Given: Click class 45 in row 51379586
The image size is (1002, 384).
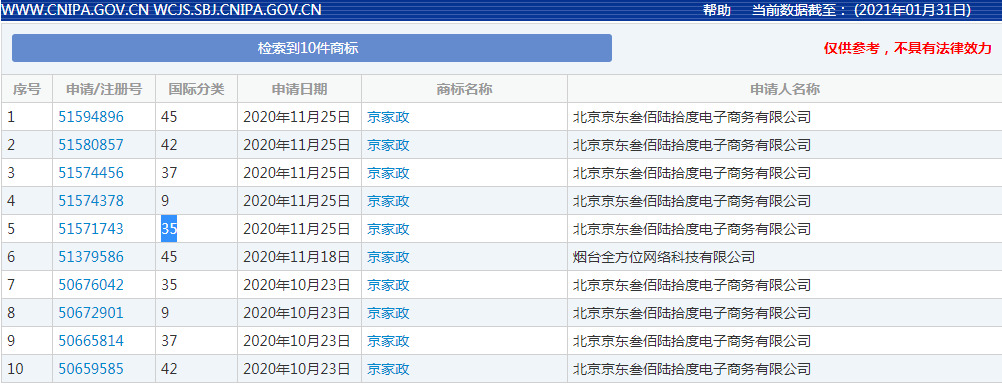Looking at the screenshot, I should point(169,257).
